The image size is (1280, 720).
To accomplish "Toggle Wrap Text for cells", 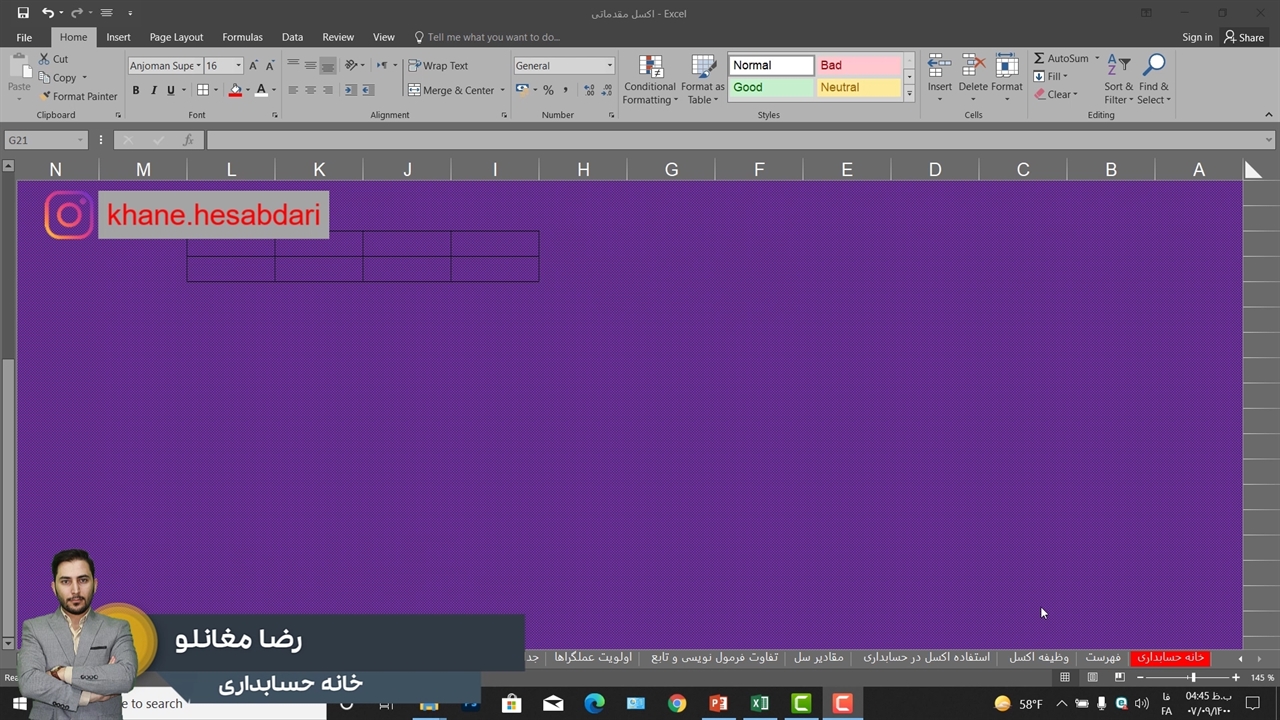I will [x=438, y=66].
